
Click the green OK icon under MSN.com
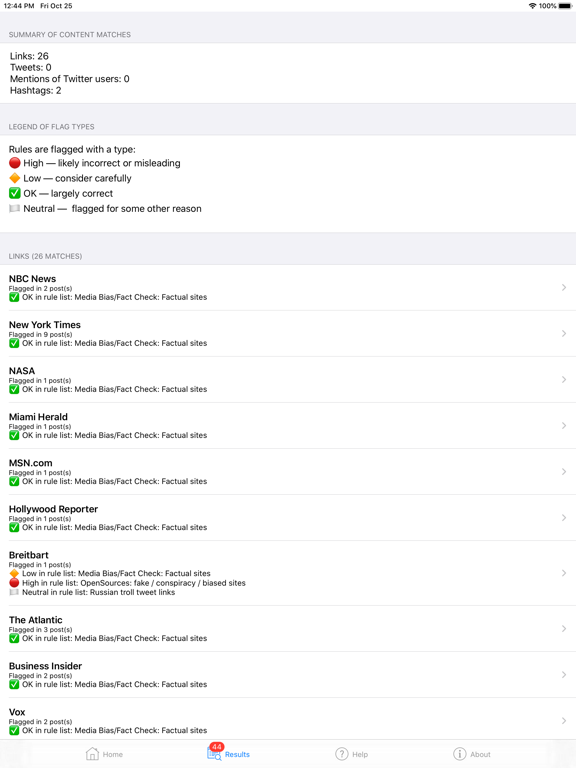14,481
